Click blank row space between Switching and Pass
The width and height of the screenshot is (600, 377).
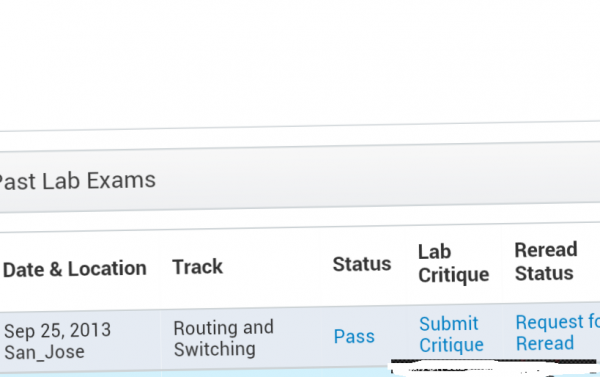click(x=302, y=338)
